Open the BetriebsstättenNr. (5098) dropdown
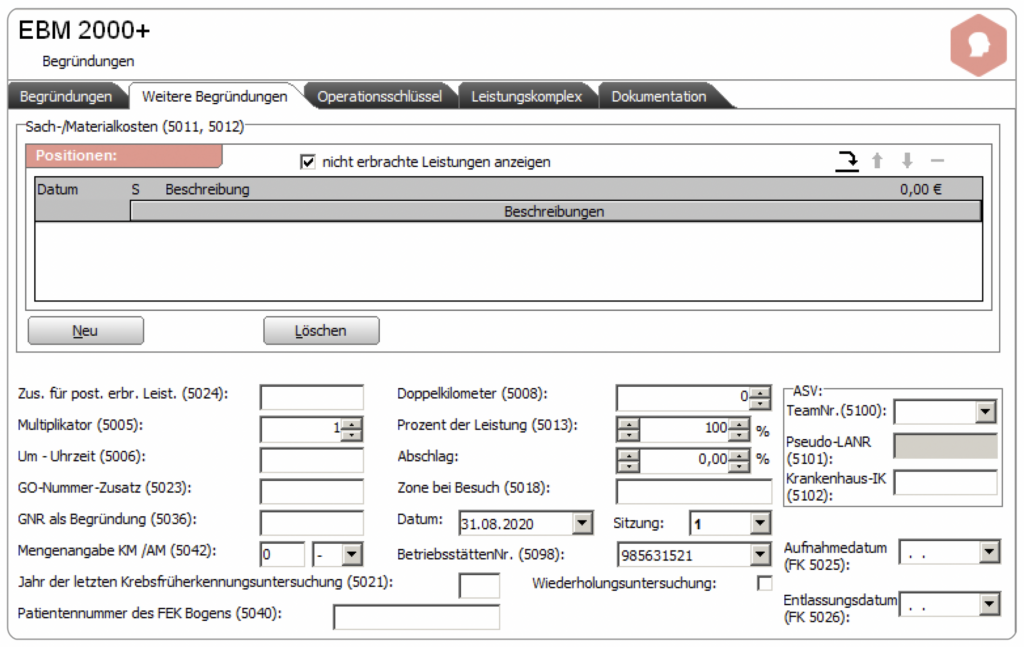 (x=760, y=555)
